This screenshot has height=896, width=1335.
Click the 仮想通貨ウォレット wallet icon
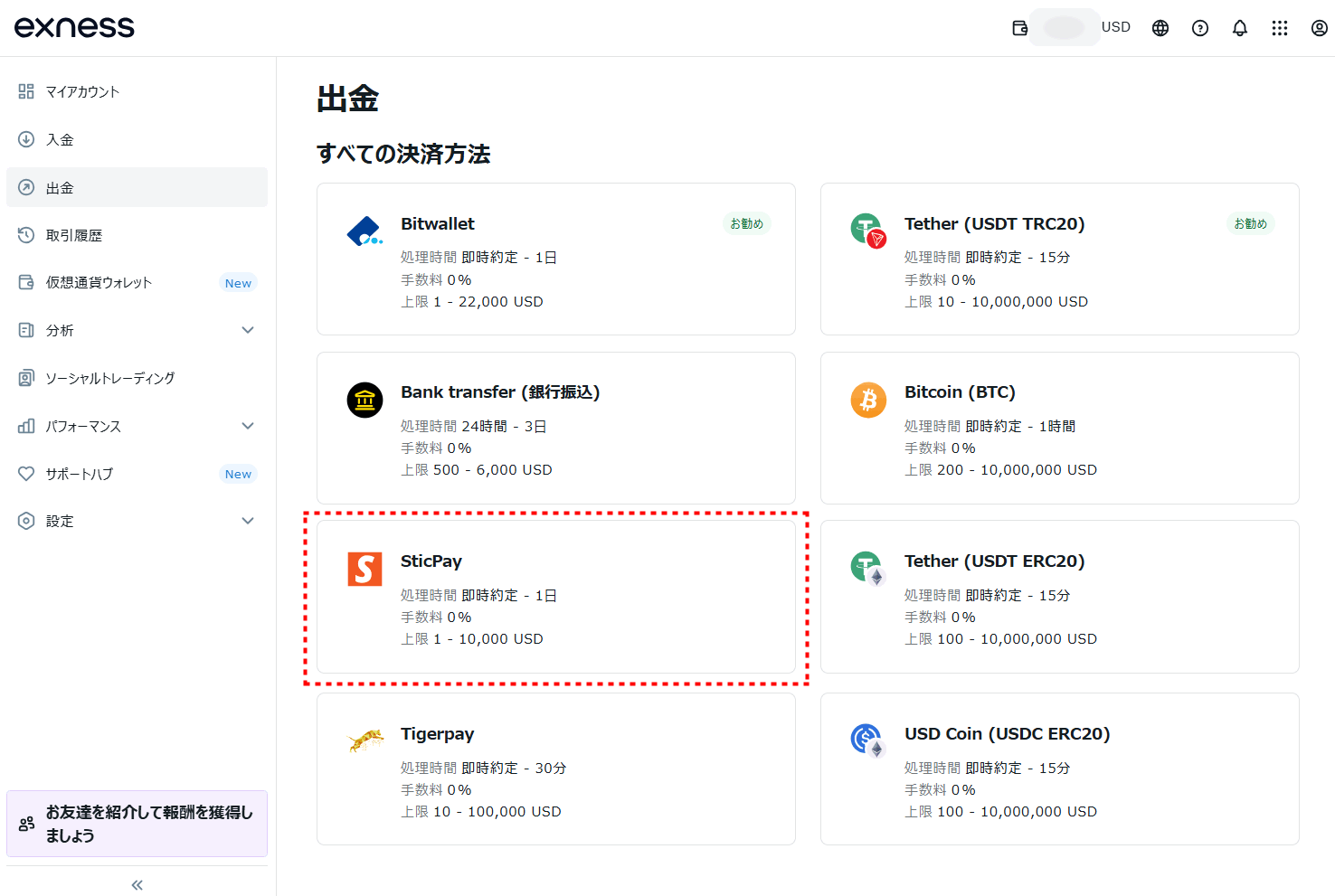(x=26, y=282)
